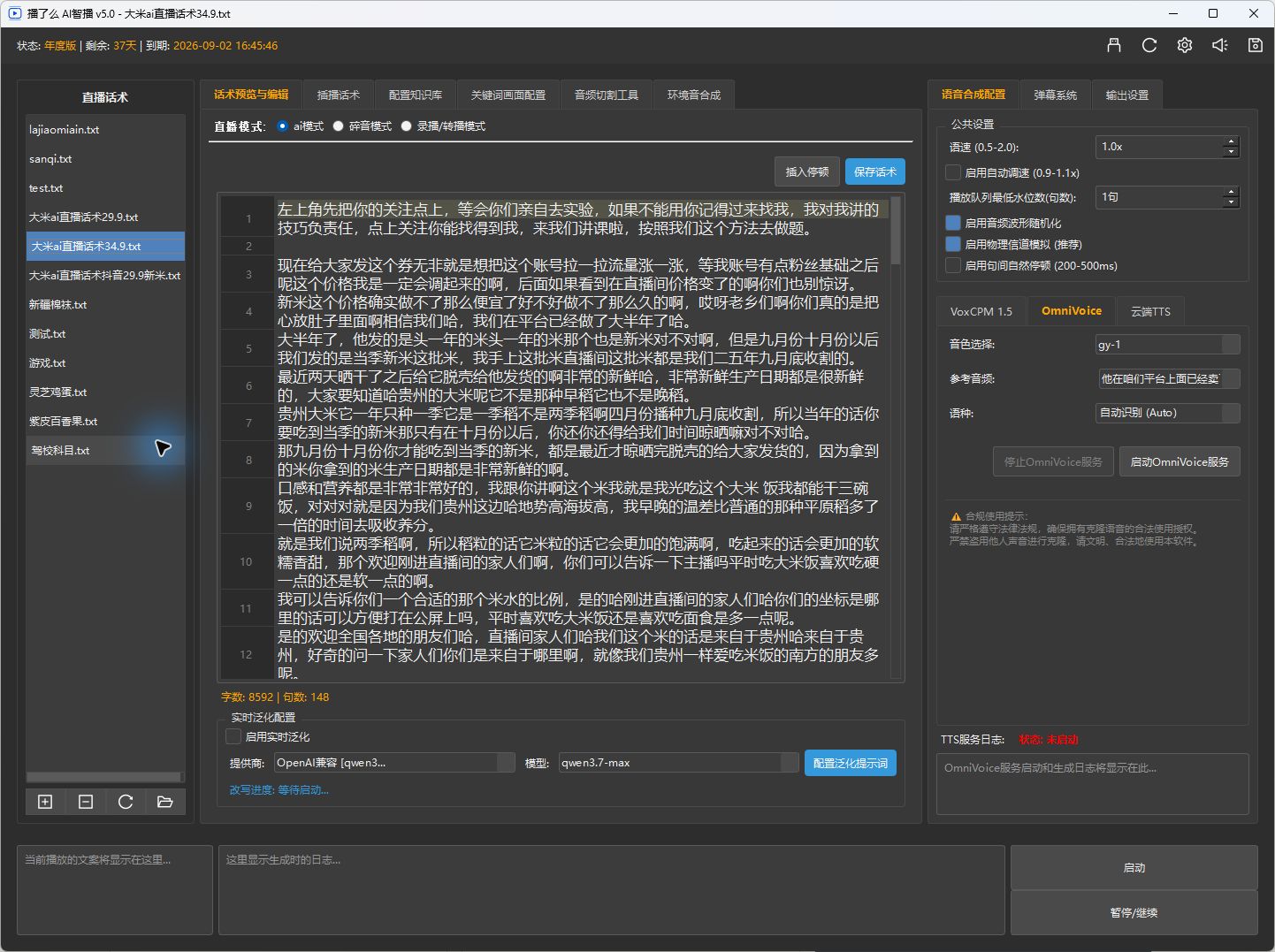Decrease 播放队列最低水位数 with down arrow

coord(1231,202)
